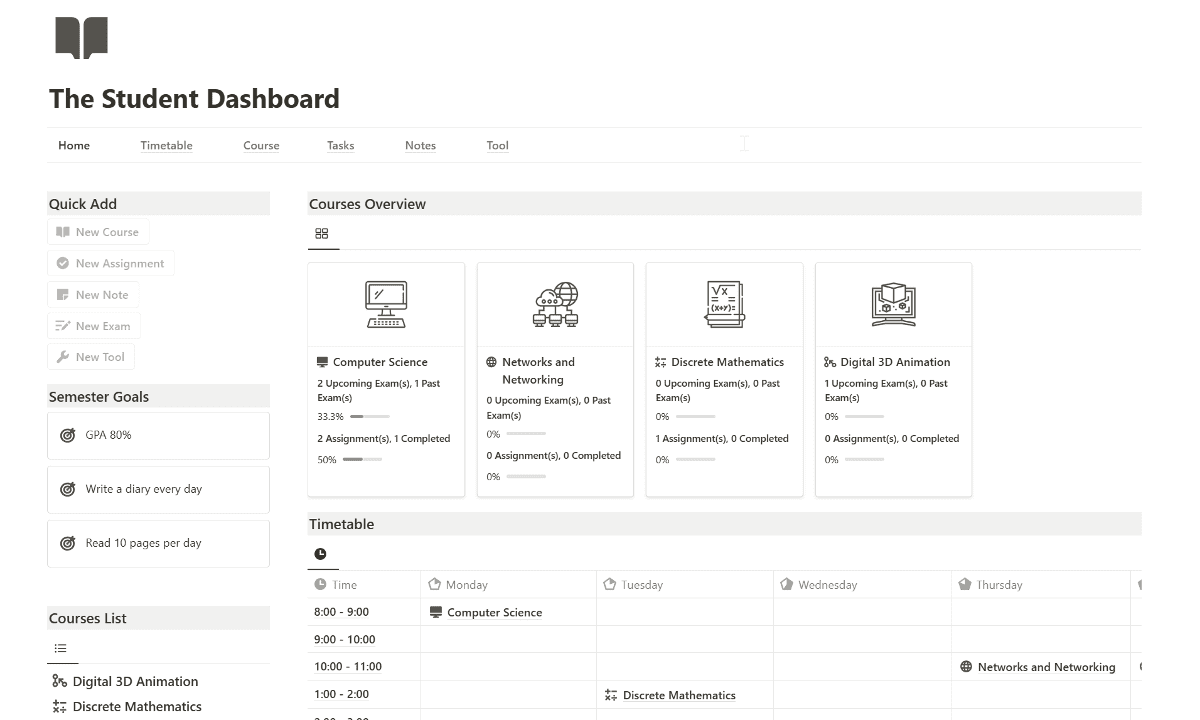
Task: Open the Discrete Mathematics entry on Tuesday
Action: [x=679, y=695]
